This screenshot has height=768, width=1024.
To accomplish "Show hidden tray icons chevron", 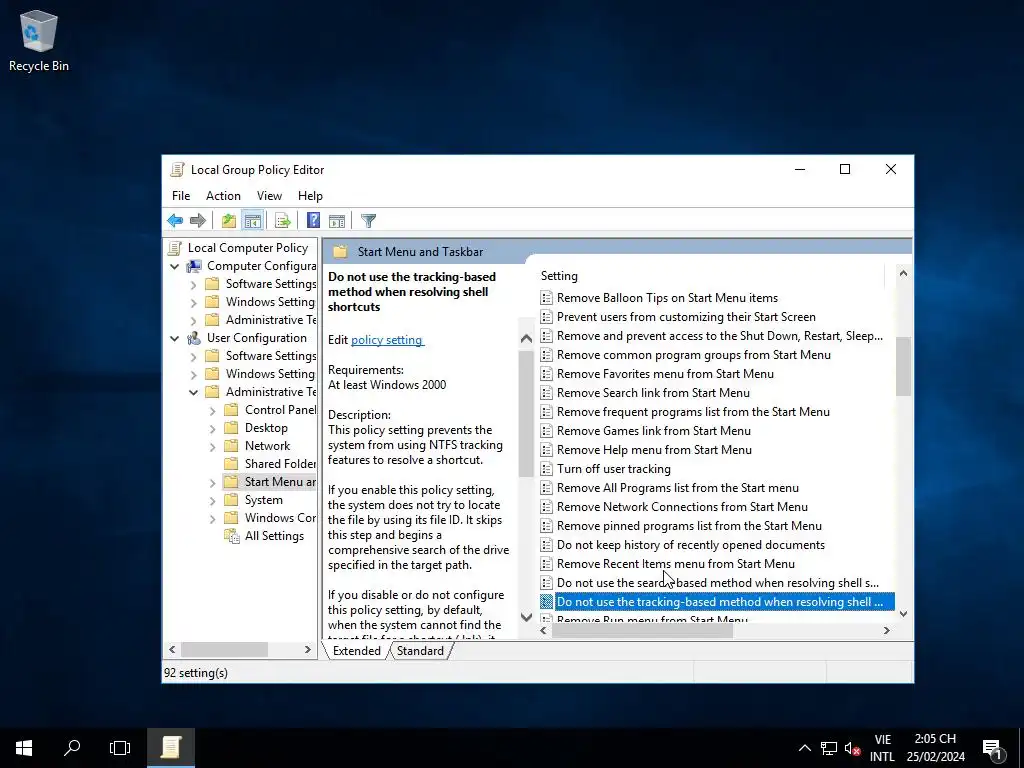I will point(805,748).
